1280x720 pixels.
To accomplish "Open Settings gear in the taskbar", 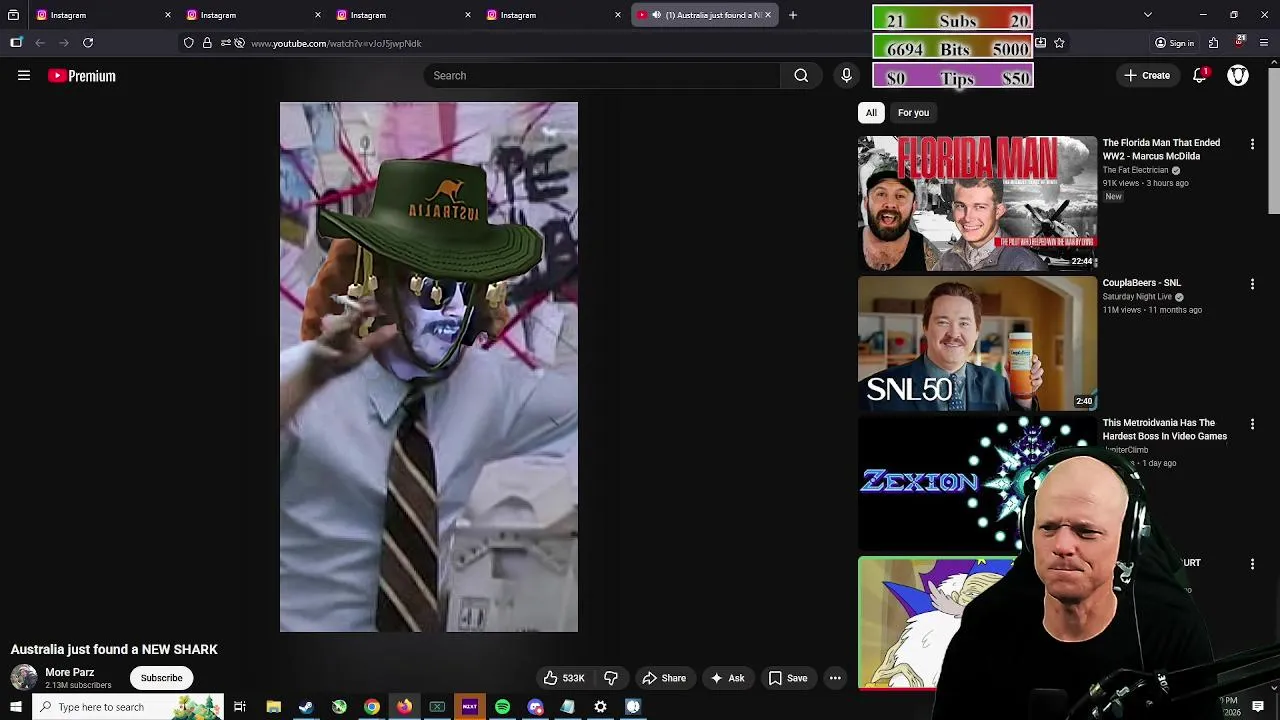I will tap(600, 707).
